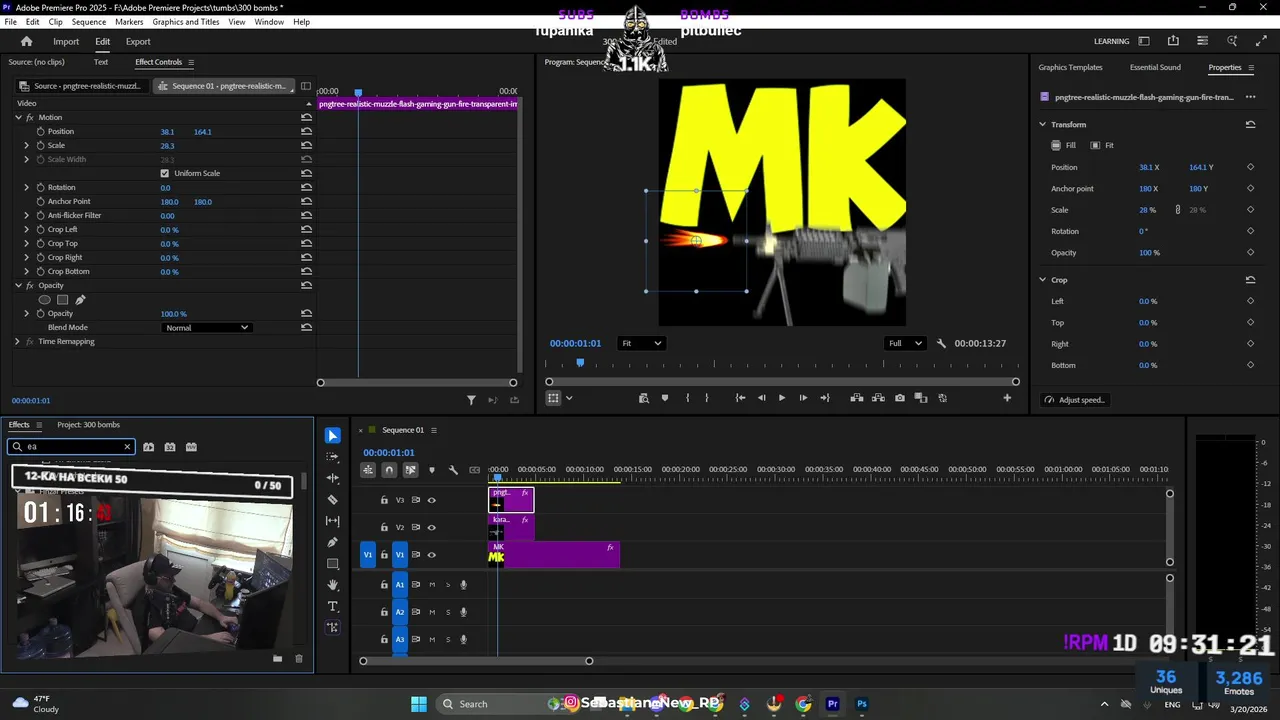The image size is (1280, 720).
Task: Open Program Monitor settings wrench
Action: (941, 343)
